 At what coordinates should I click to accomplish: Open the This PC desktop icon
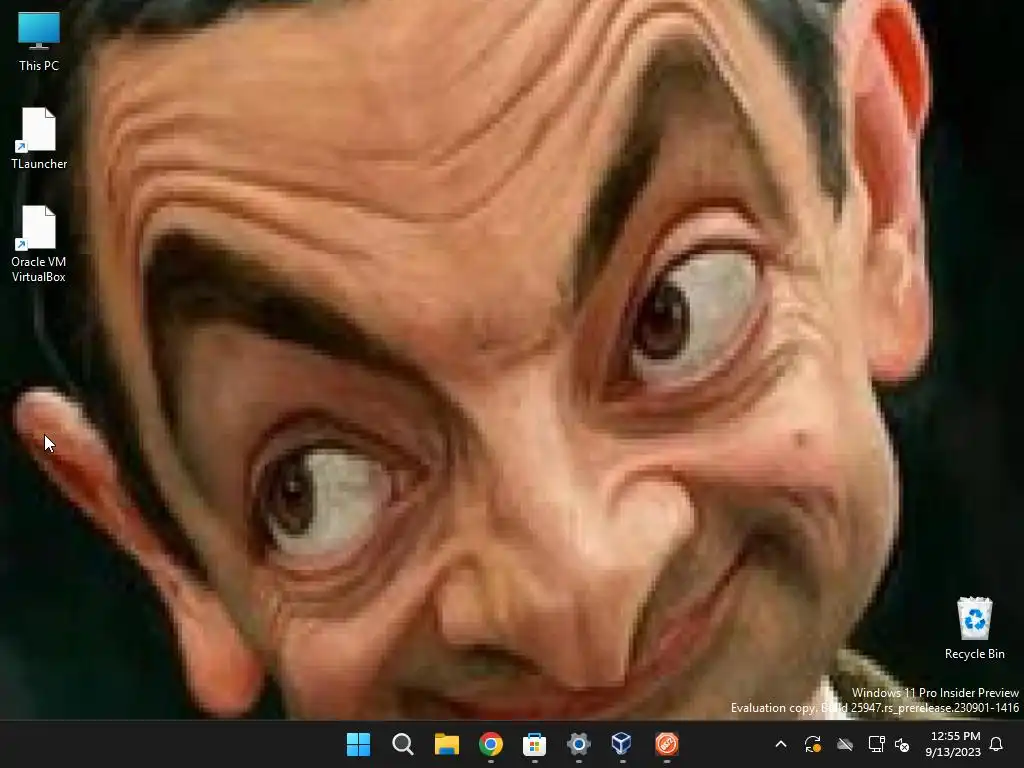pos(39,42)
